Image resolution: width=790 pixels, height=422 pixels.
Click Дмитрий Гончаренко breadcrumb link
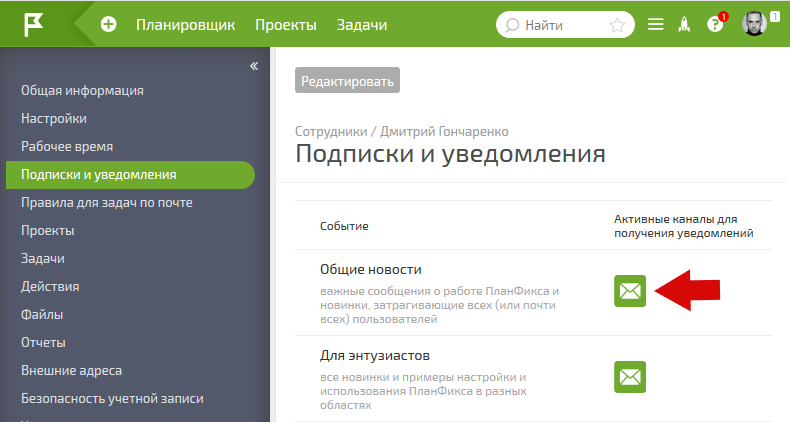point(444,132)
